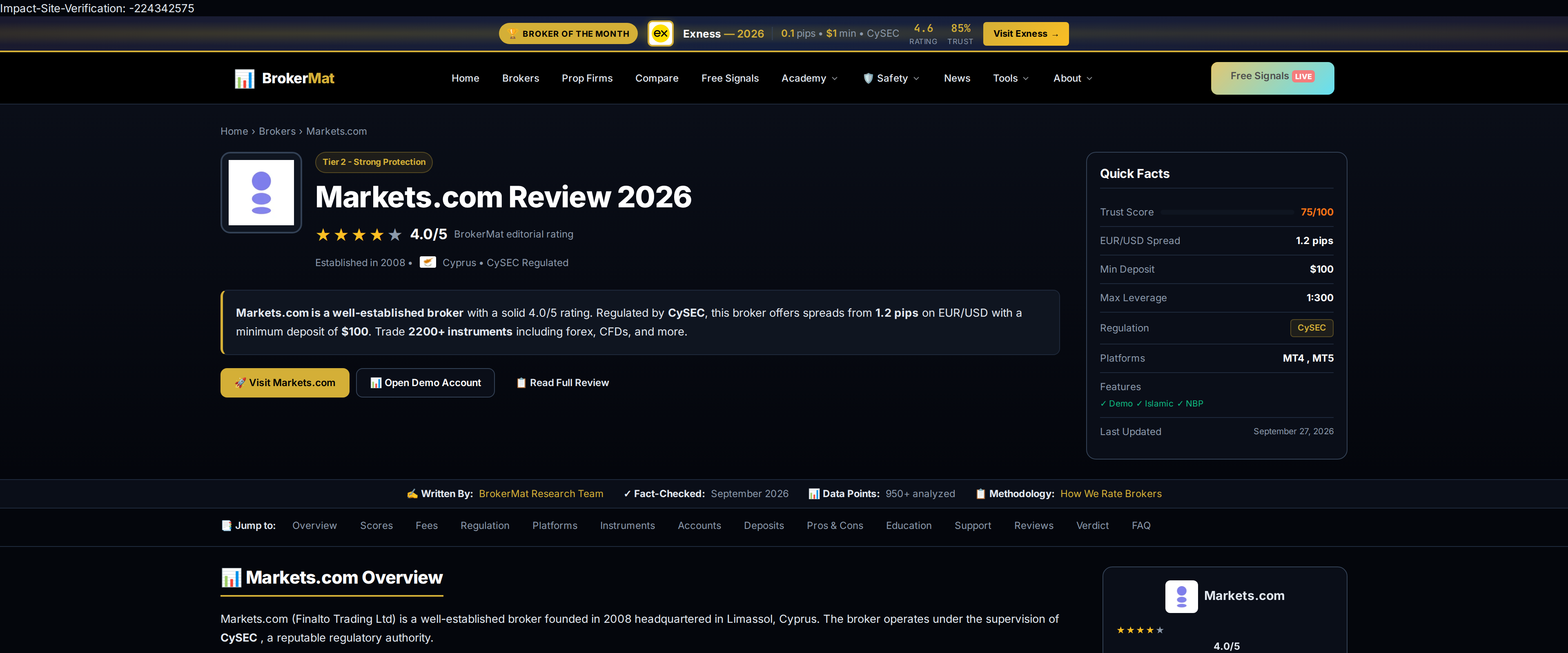1568x653 pixels.
Task: Click the Exness 'ex' logo icon
Action: pos(660,33)
